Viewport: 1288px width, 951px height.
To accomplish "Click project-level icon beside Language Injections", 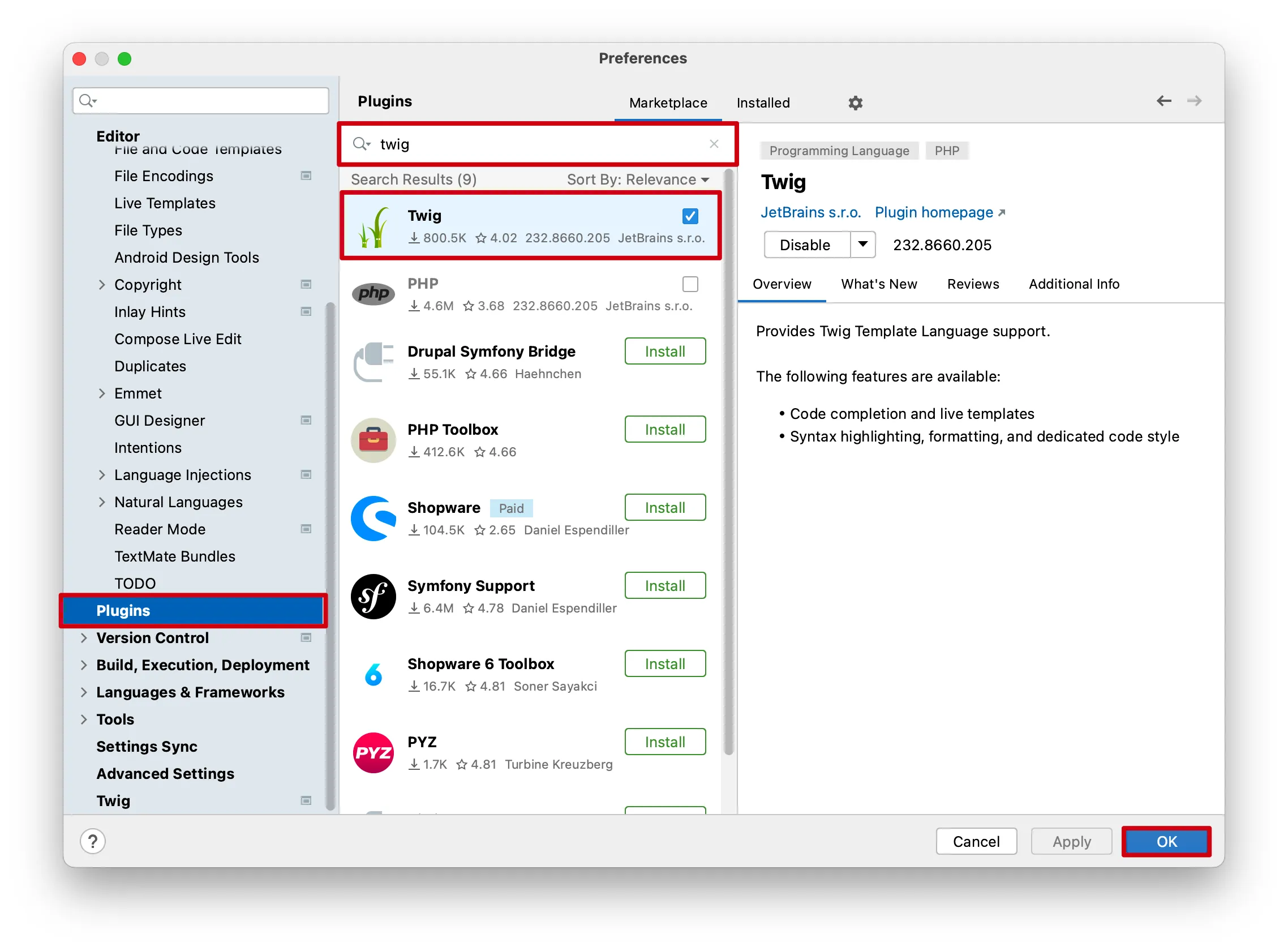I will click(x=306, y=474).
